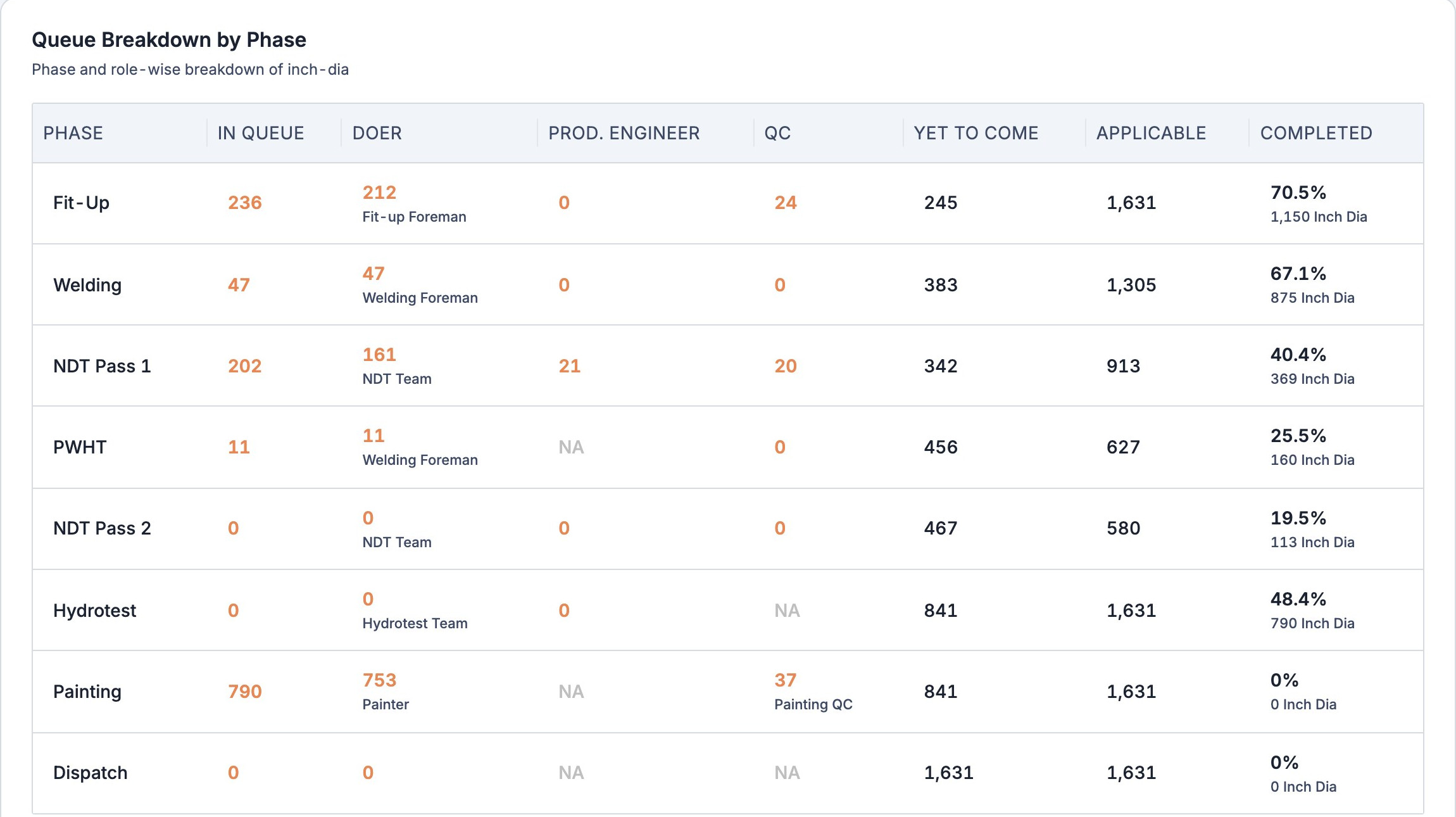Click the Fit-up Foreman doer label
1456x817 pixels.
(x=414, y=217)
